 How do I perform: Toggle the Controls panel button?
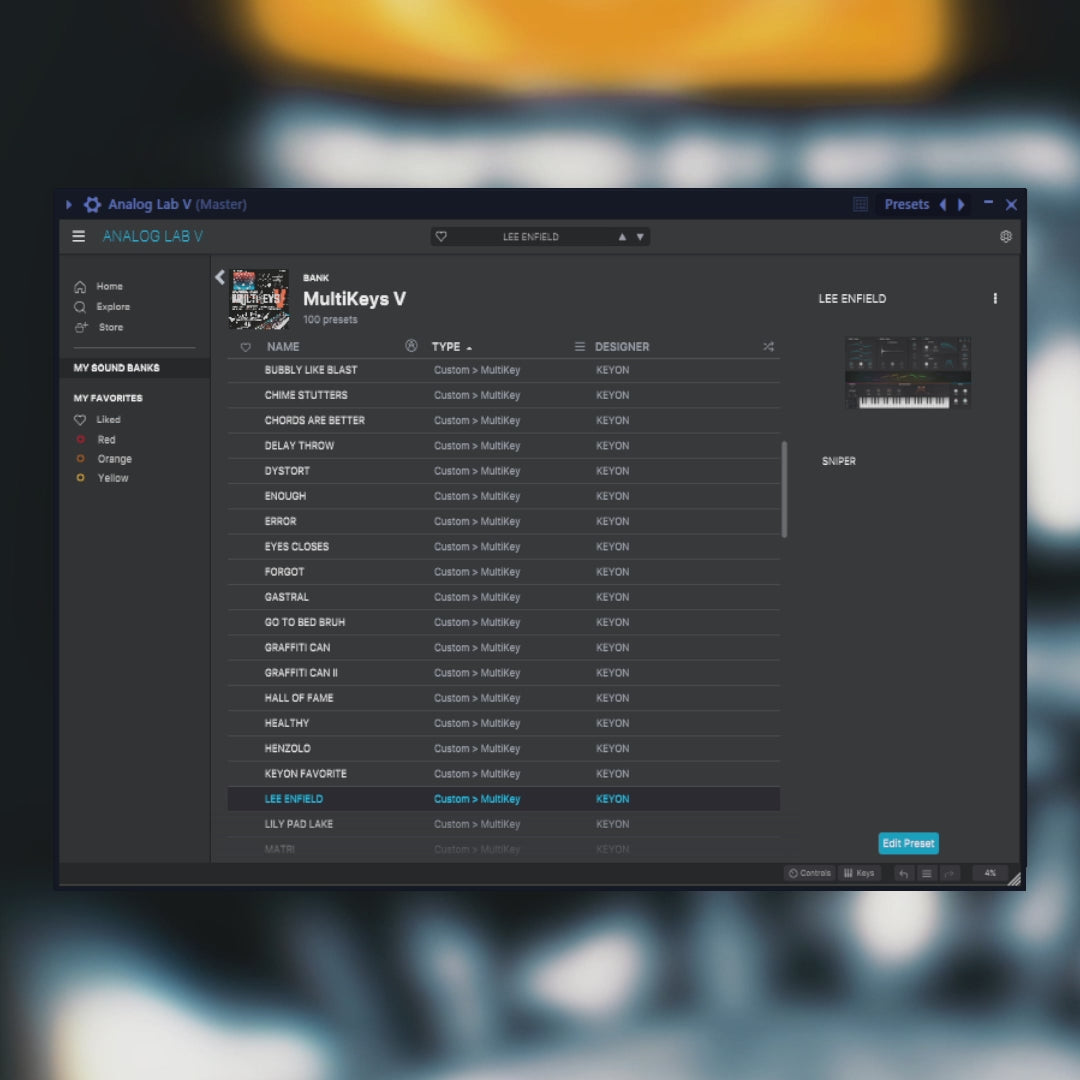tap(809, 873)
